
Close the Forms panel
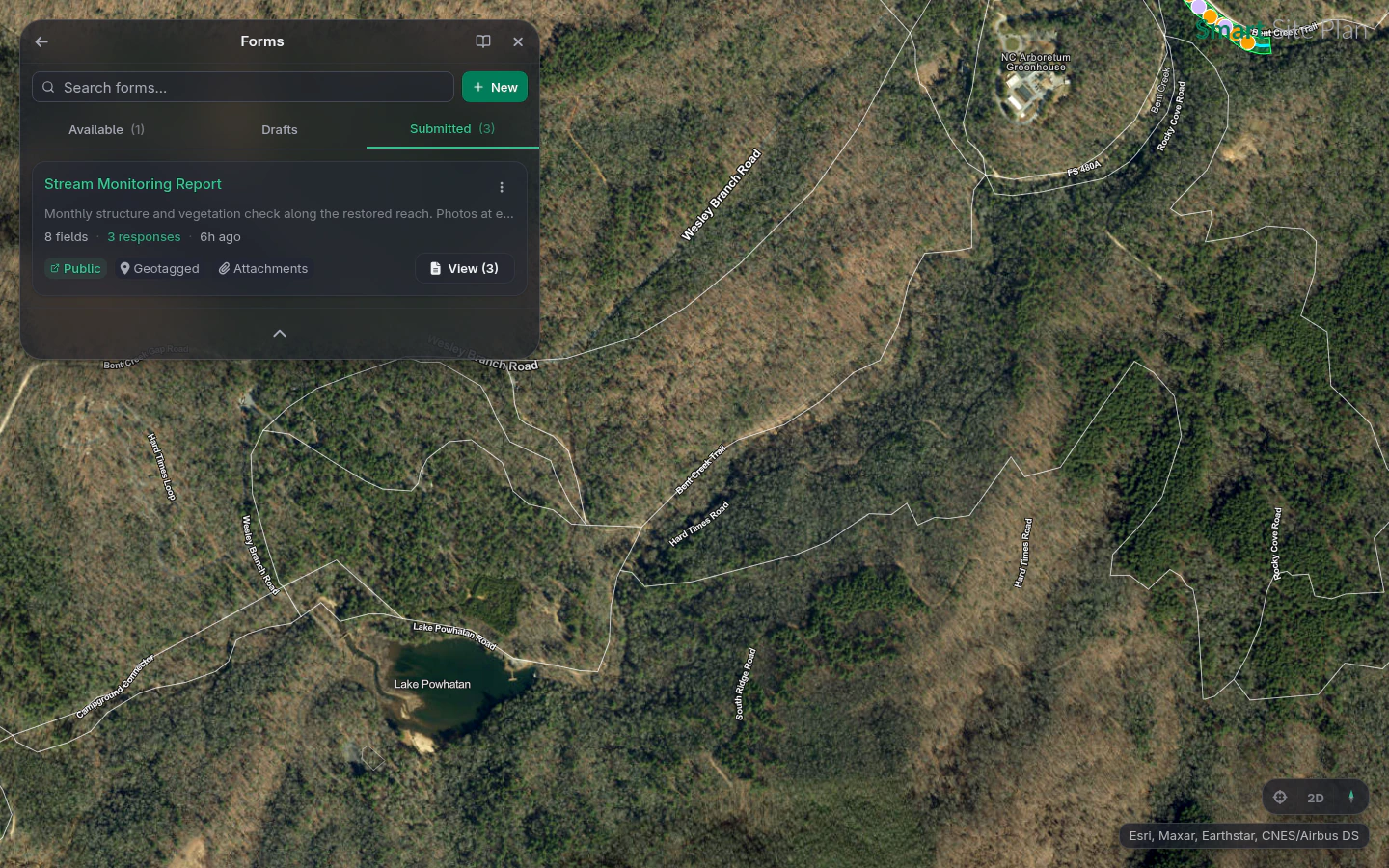(518, 41)
